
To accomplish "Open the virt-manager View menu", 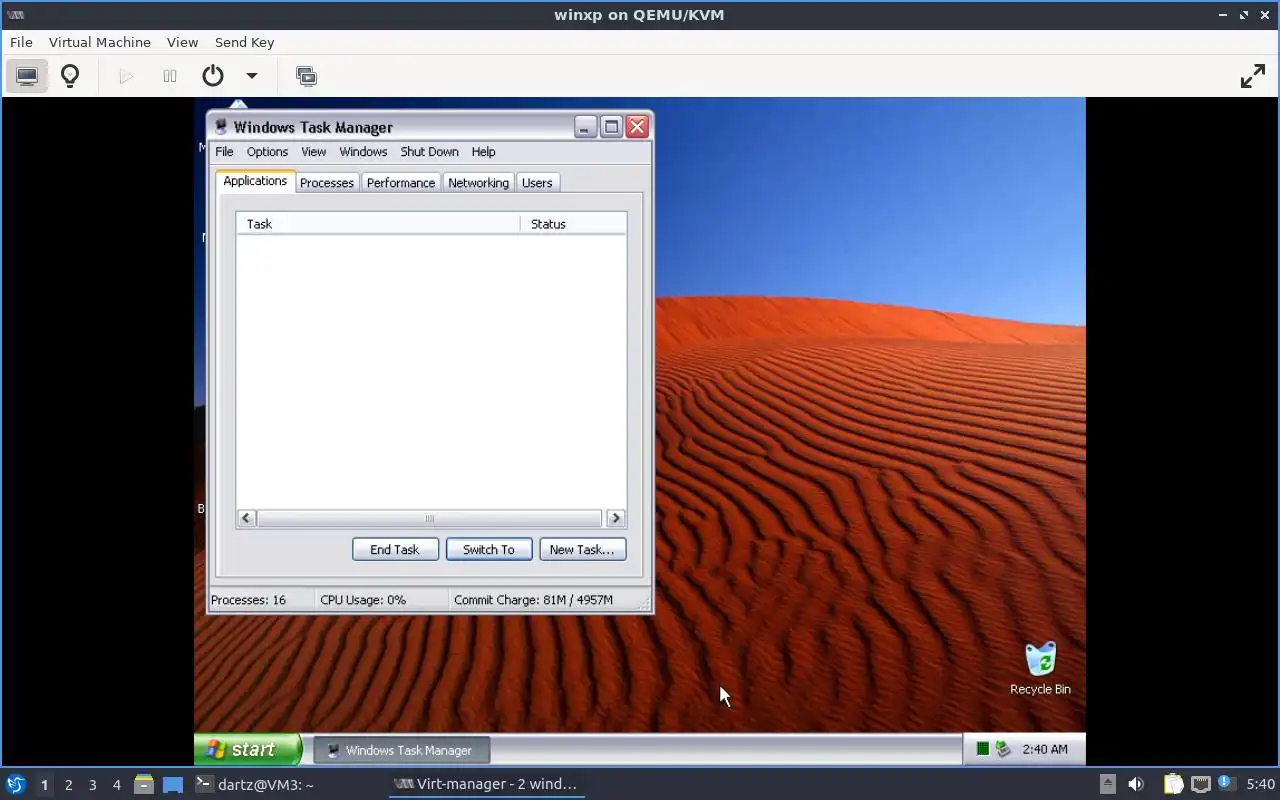I will click(182, 42).
